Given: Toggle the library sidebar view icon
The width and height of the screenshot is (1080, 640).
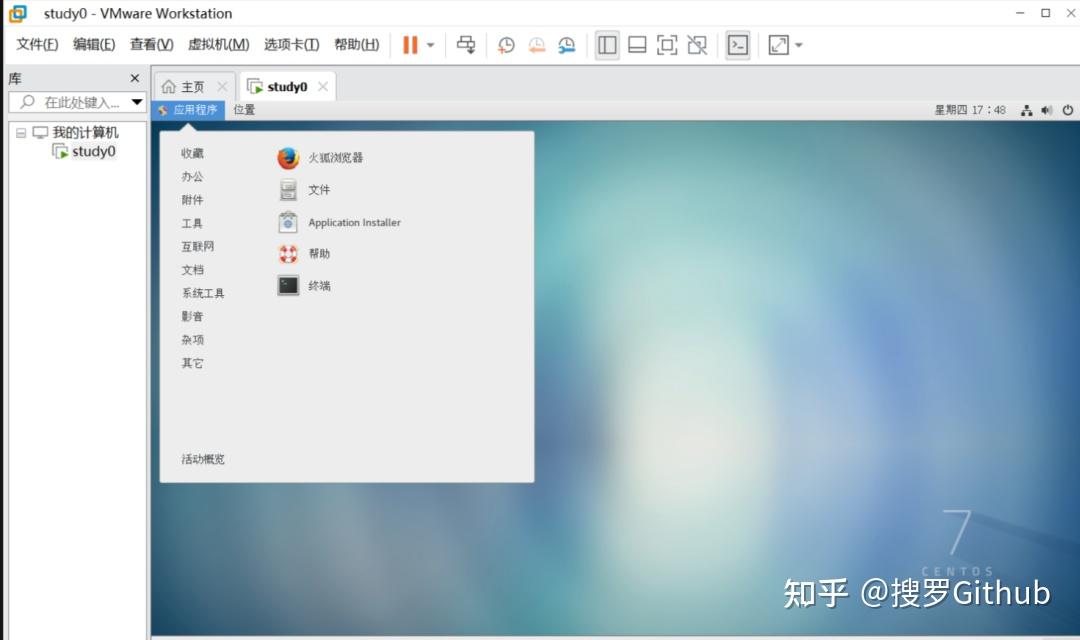Looking at the screenshot, I should 607,45.
